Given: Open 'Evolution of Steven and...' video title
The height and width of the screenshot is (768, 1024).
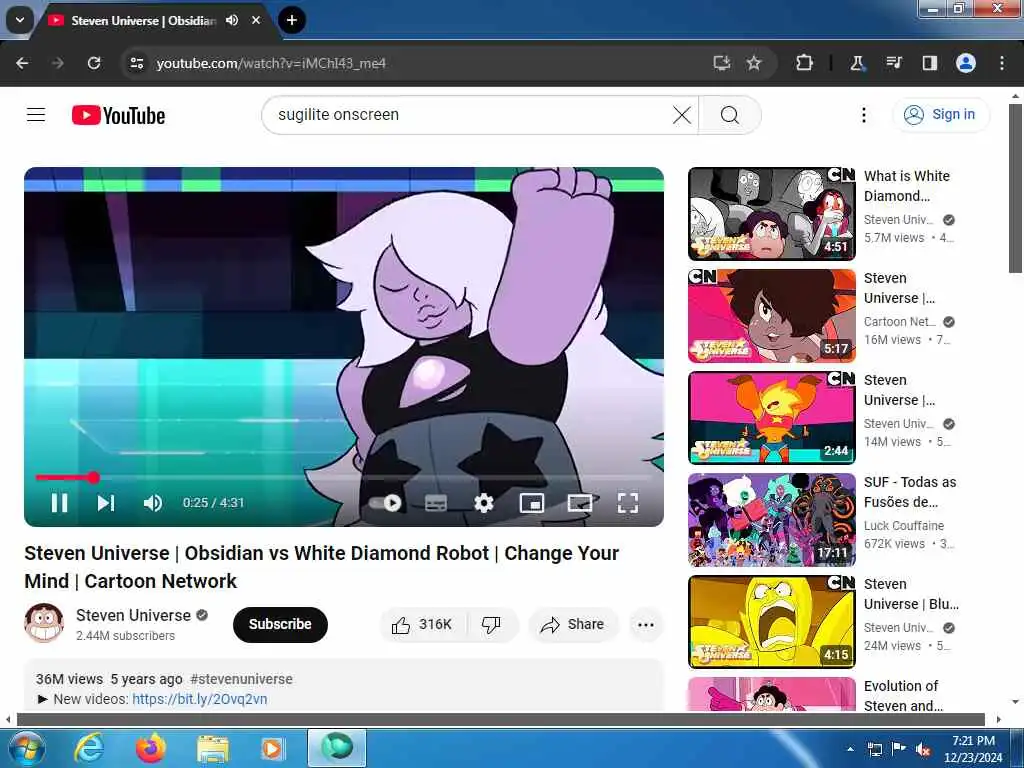Looking at the screenshot, I should (x=903, y=696).
